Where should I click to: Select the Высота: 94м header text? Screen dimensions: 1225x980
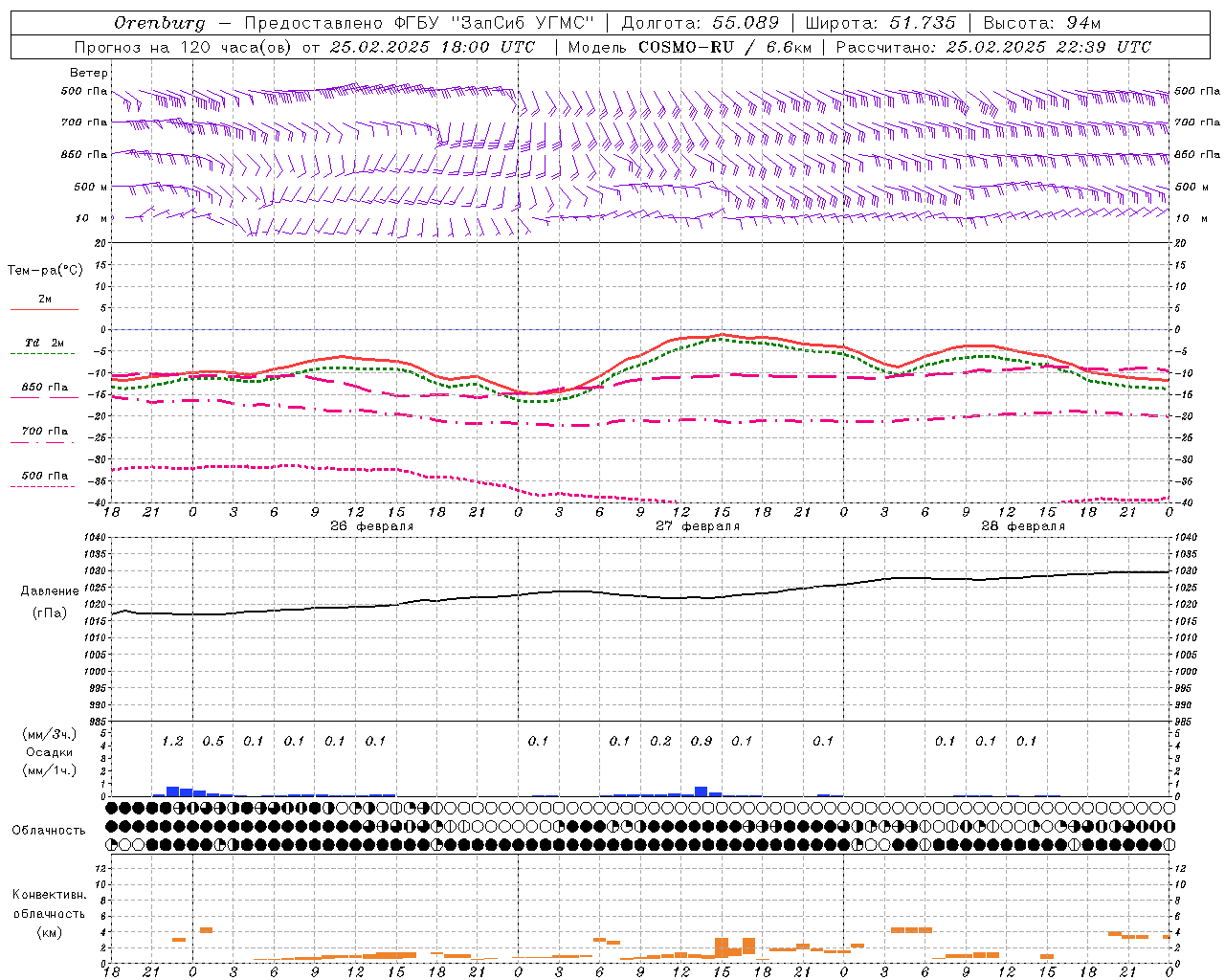(1042, 23)
